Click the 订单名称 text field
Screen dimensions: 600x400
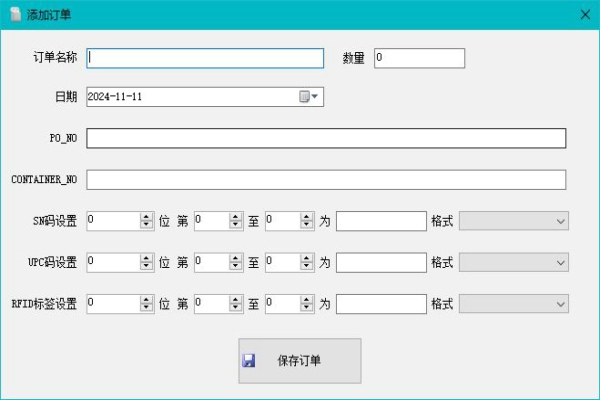point(205,58)
